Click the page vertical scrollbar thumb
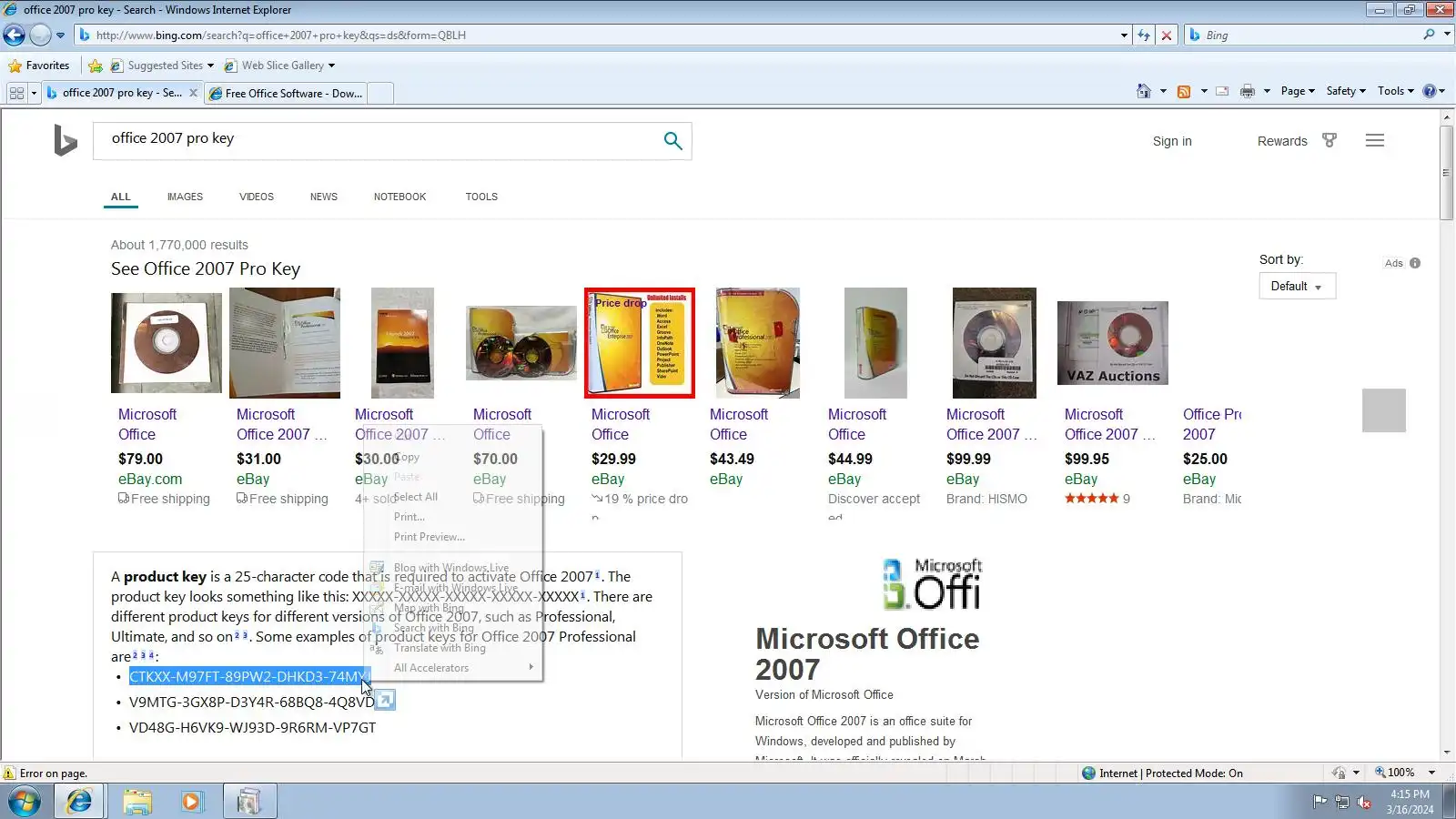This screenshot has width=1456, height=819. pos(1447,173)
